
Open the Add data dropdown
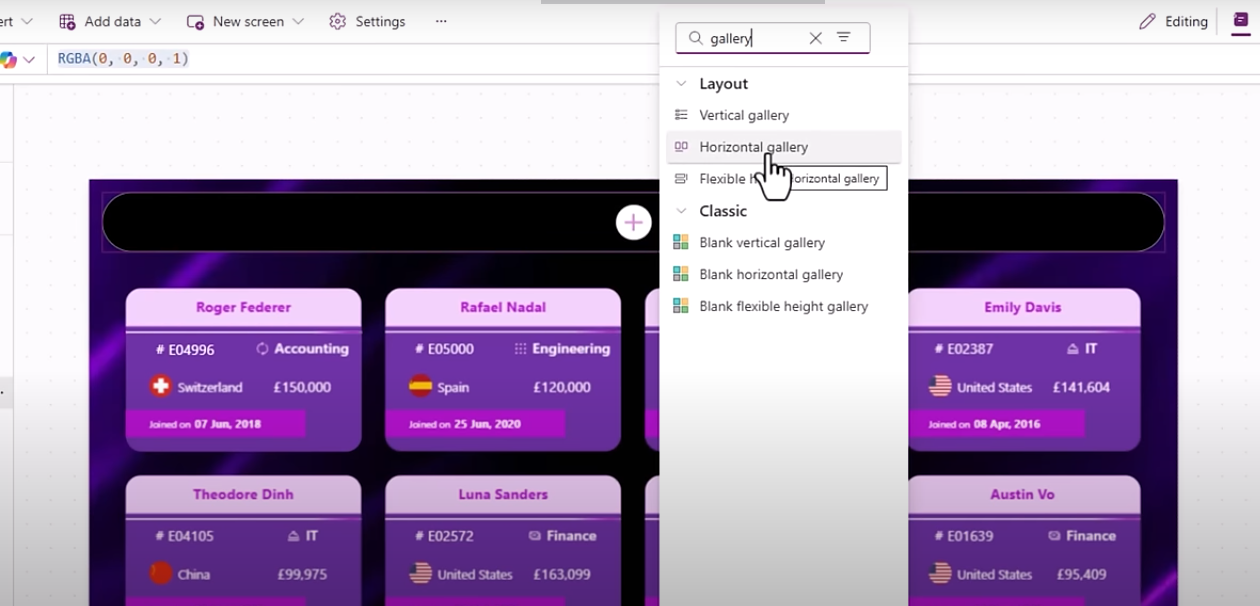pos(109,21)
